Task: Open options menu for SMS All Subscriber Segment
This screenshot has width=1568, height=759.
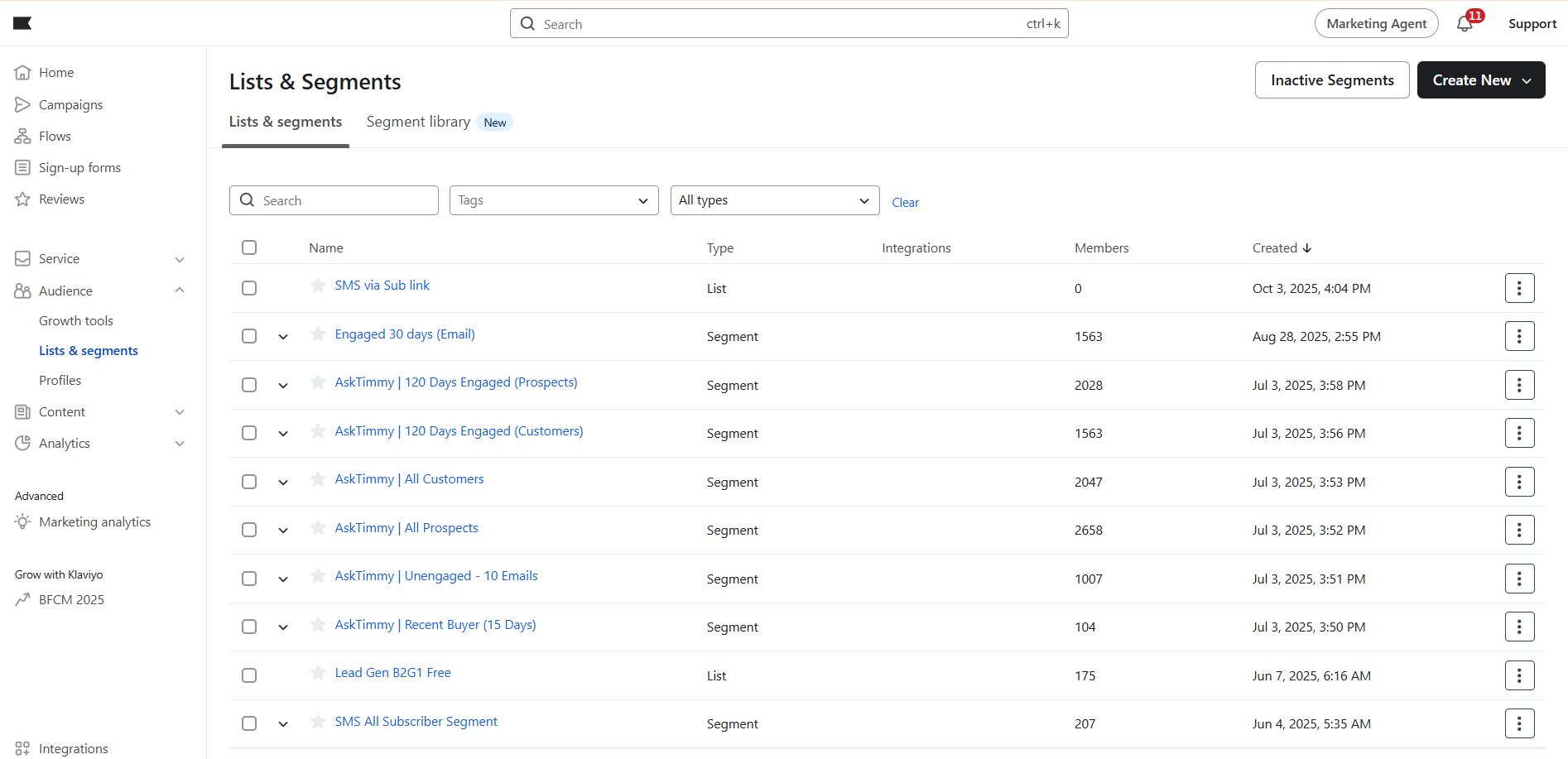Action: click(x=1519, y=723)
